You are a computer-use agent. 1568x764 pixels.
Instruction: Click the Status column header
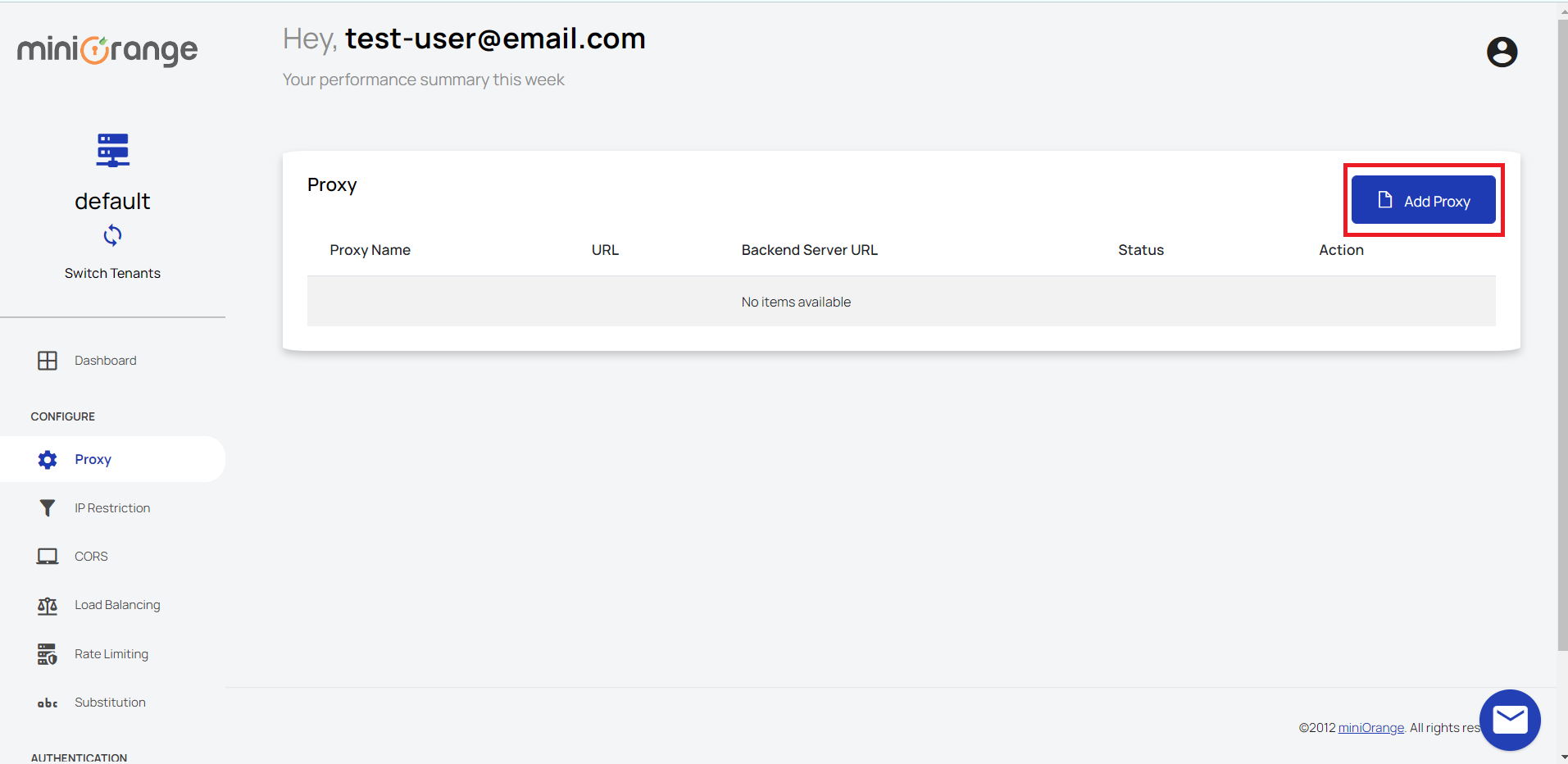(x=1141, y=250)
